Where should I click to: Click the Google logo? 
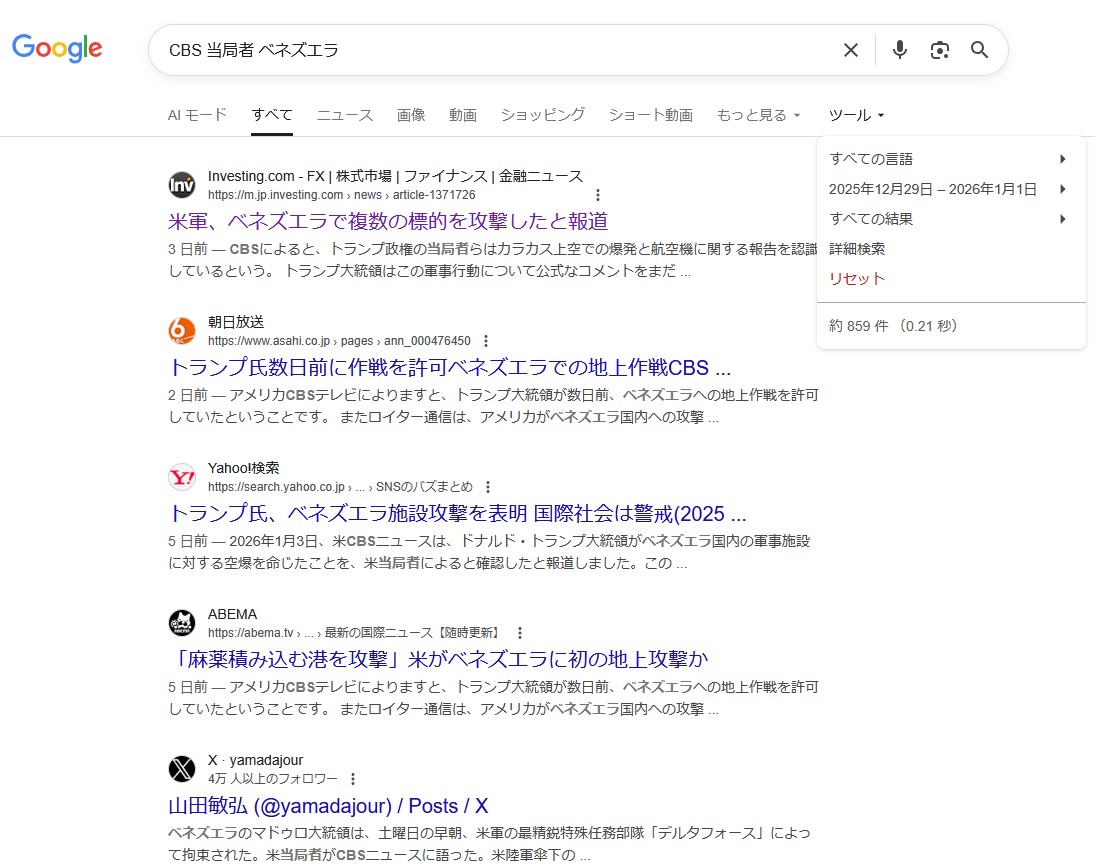coord(57,48)
